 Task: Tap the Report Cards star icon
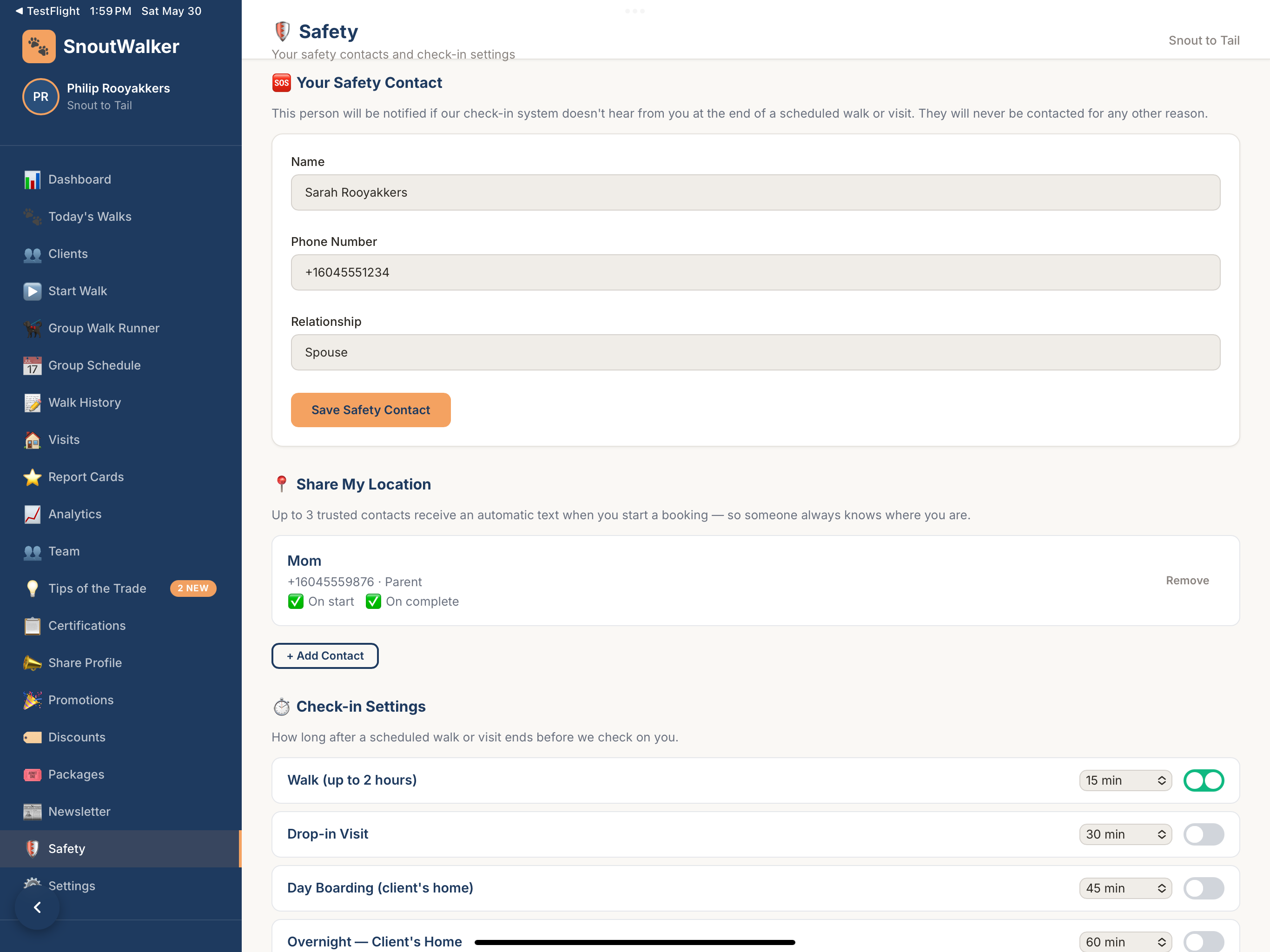coord(32,477)
